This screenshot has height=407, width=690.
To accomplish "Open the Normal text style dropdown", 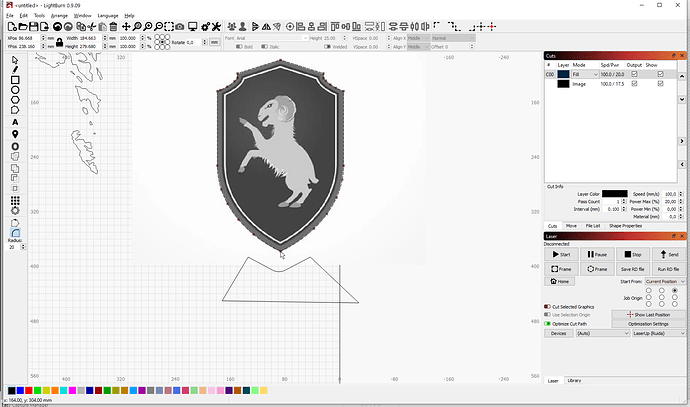I will pos(453,38).
